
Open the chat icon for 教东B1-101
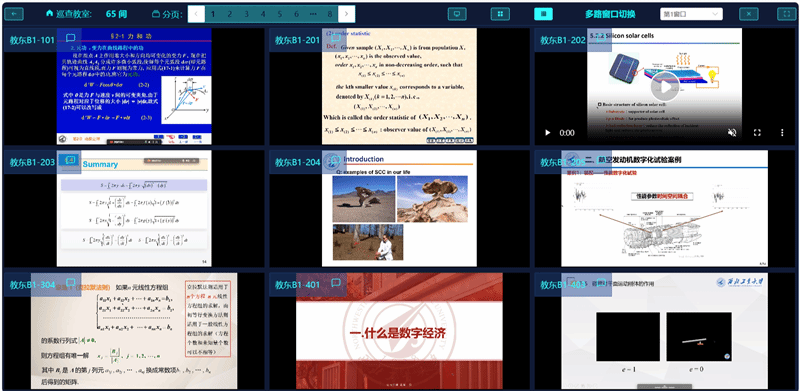pyautogui.click(x=71, y=38)
